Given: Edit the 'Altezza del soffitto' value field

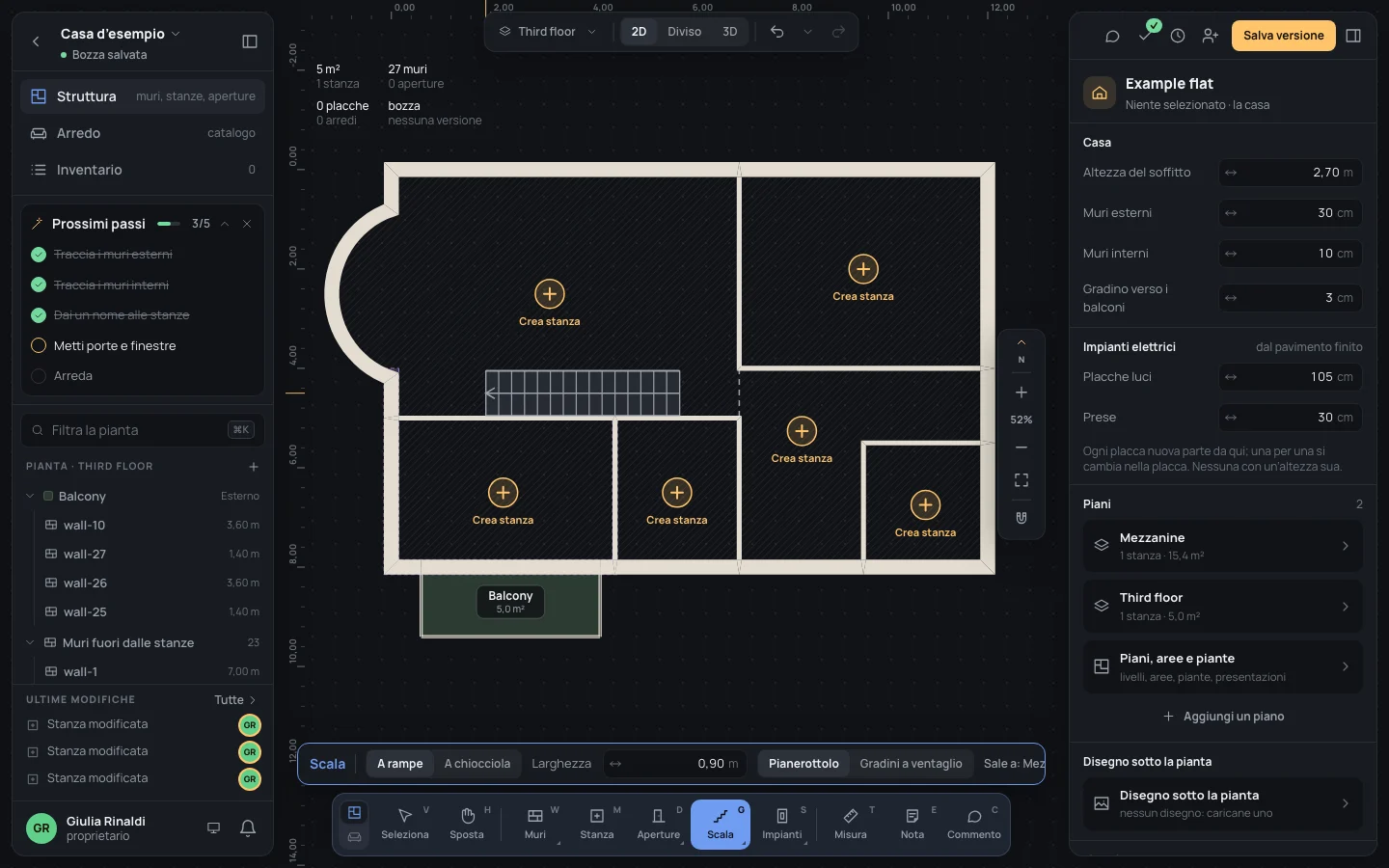Looking at the screenshot, I should (1291, 173).
